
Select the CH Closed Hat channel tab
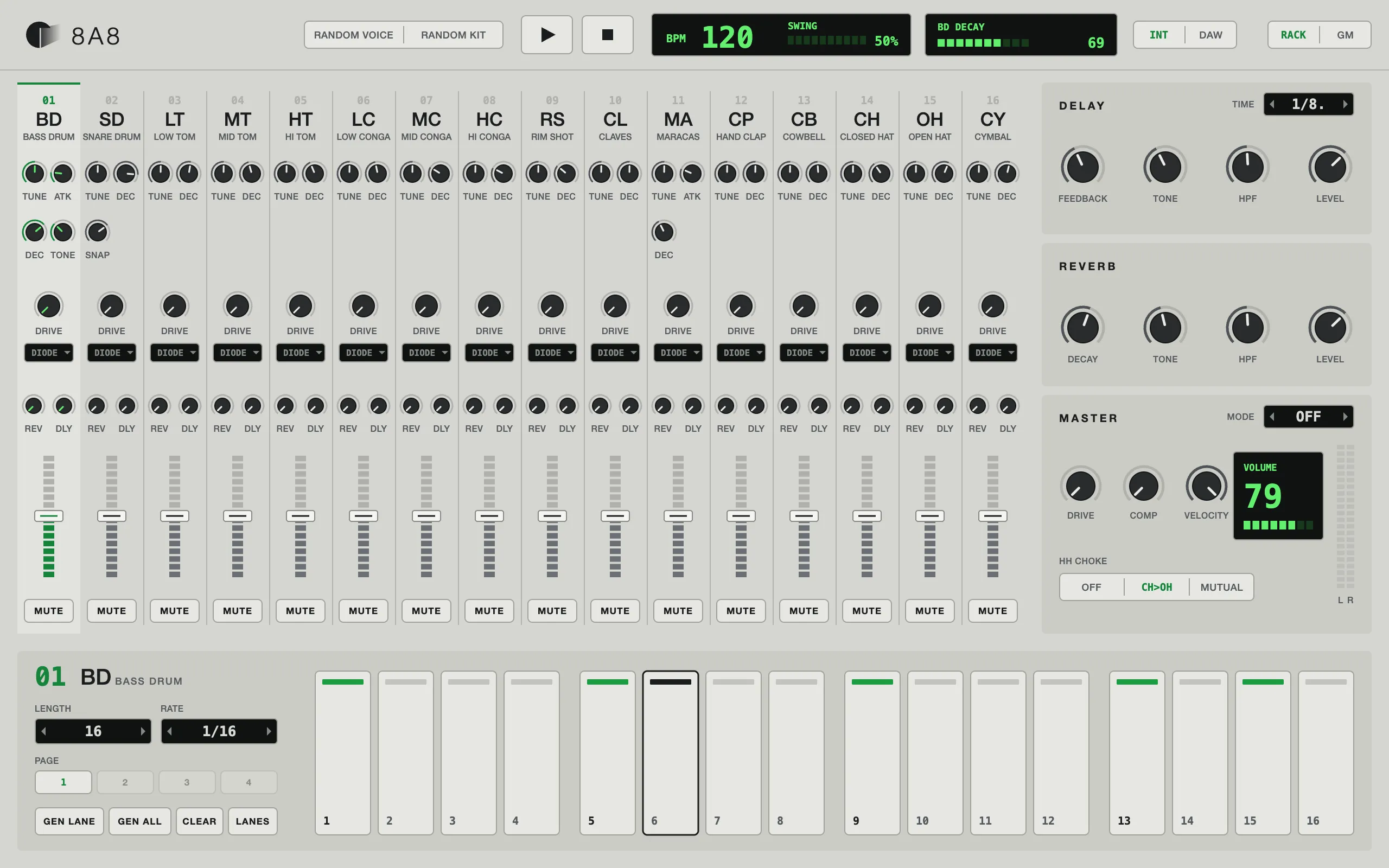(866, 119)
